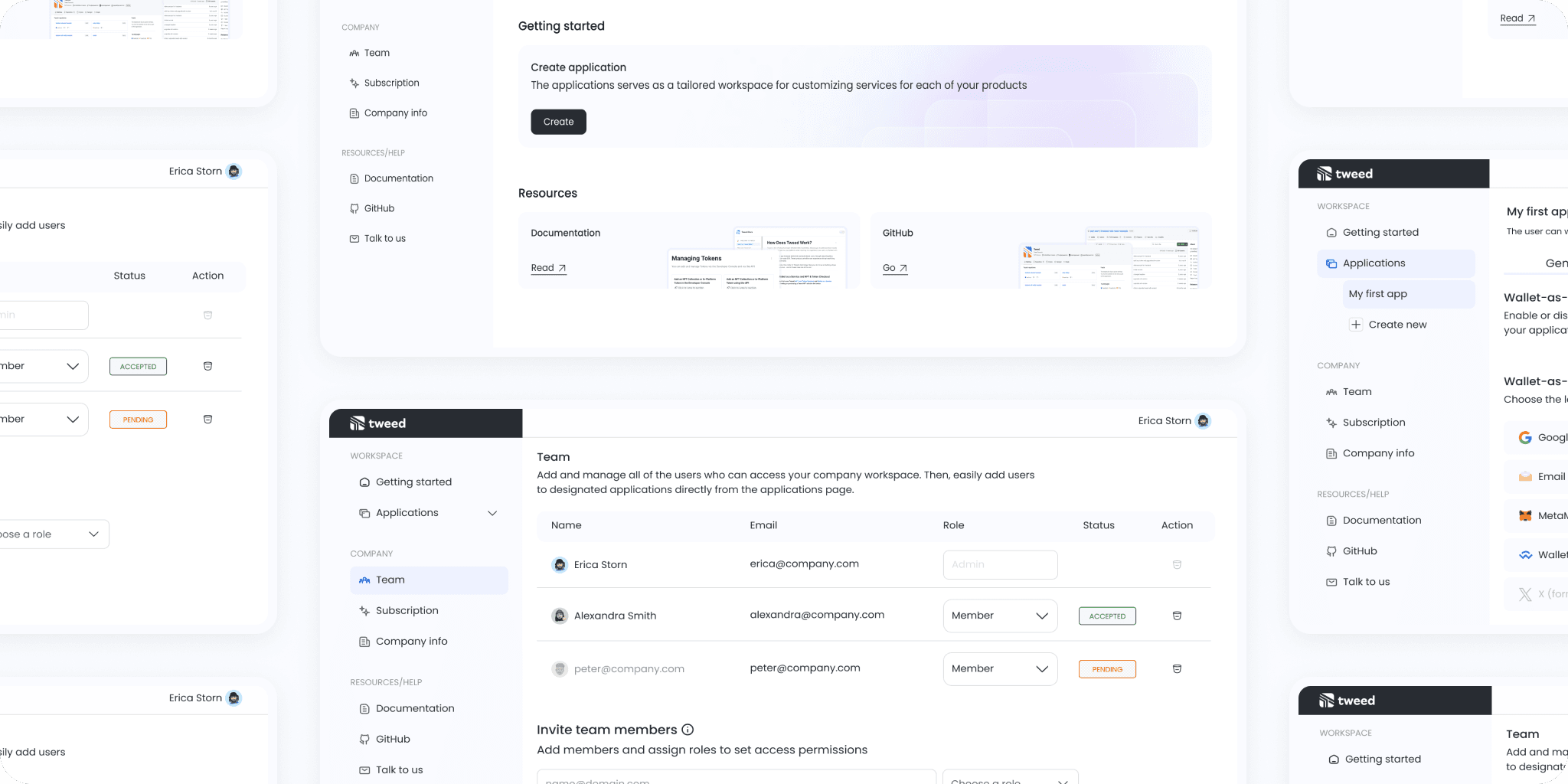Click the Talk to us chat icon
Viewport: 1568px width, 784px height.
[x=364, y=769]
